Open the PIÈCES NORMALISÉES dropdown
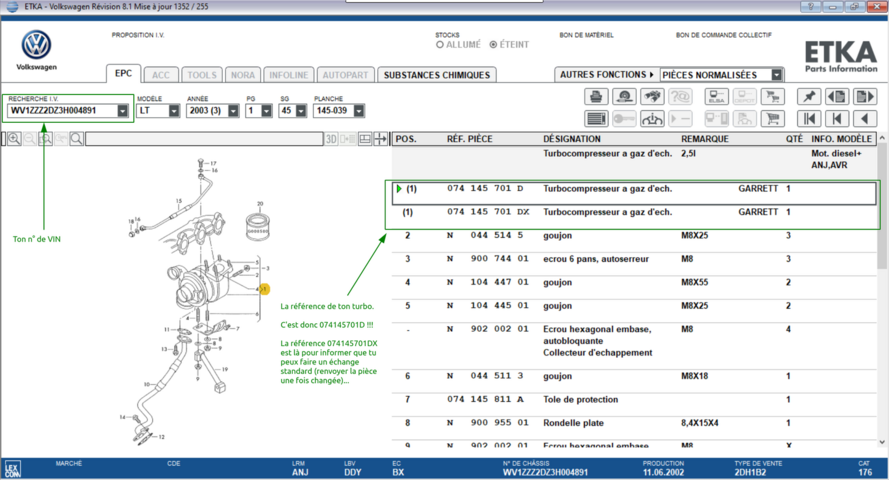889x480 pixels. [x=777, y=75]
